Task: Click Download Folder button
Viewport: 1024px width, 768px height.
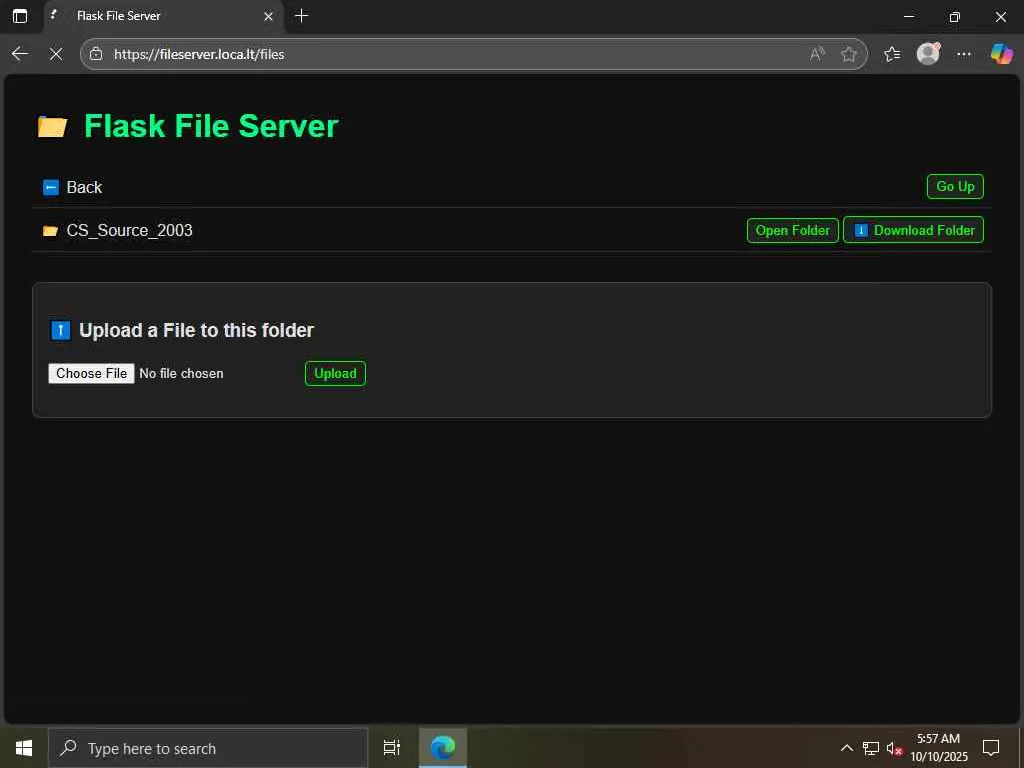Action: pos(913,231)
